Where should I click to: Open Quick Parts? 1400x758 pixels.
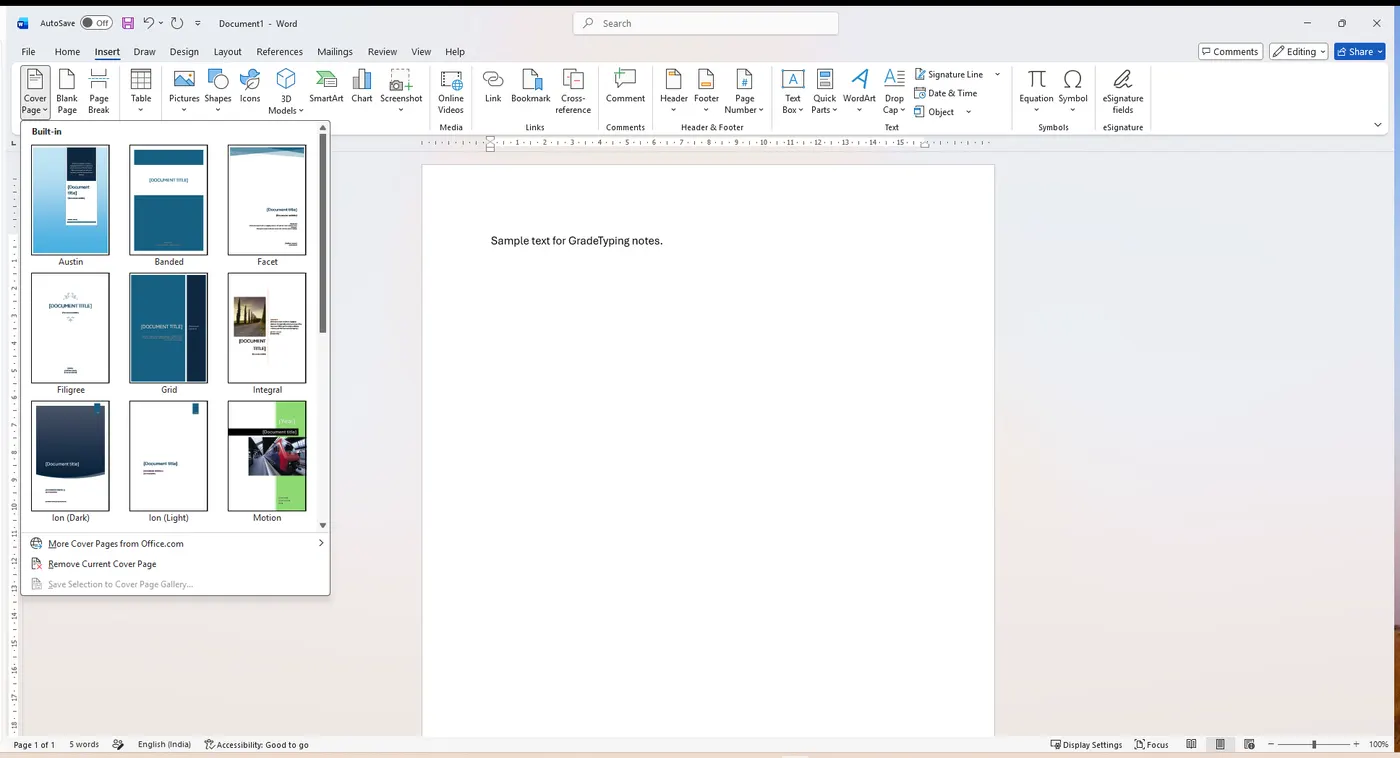[x=825, y=92]
